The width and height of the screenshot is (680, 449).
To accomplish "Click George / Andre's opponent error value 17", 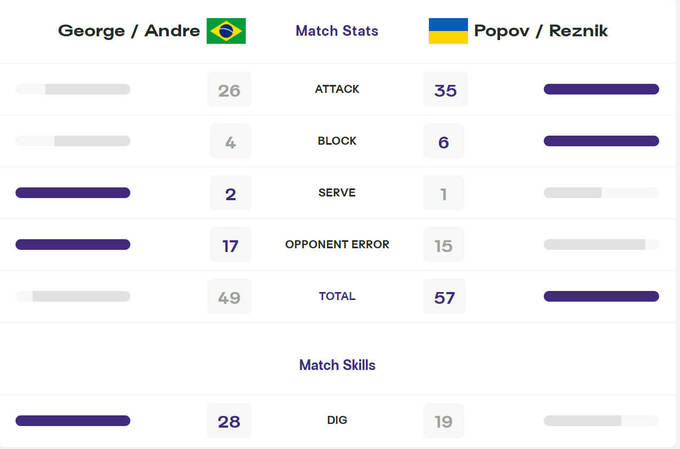I will pyautogui.click(x=230, y=245).
